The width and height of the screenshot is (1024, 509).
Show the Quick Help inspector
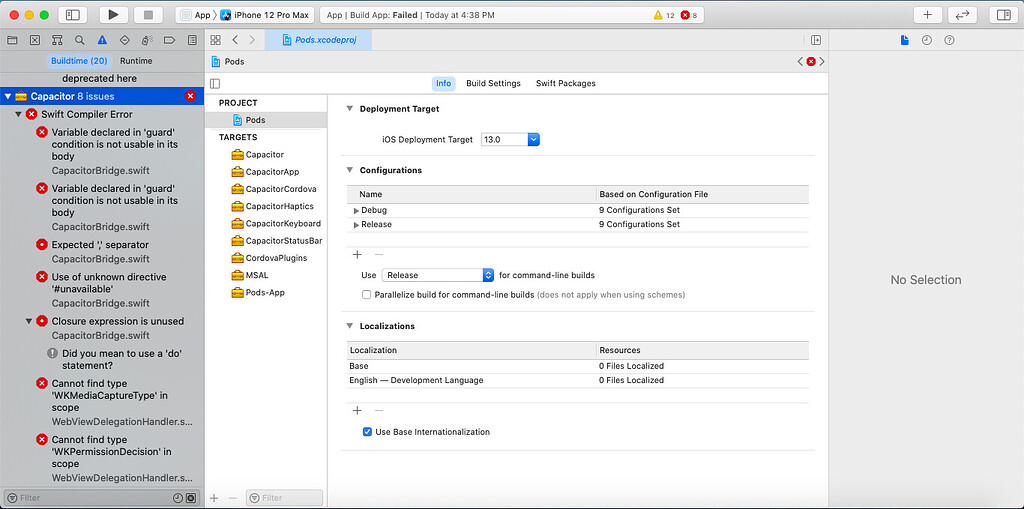[950, 40]
